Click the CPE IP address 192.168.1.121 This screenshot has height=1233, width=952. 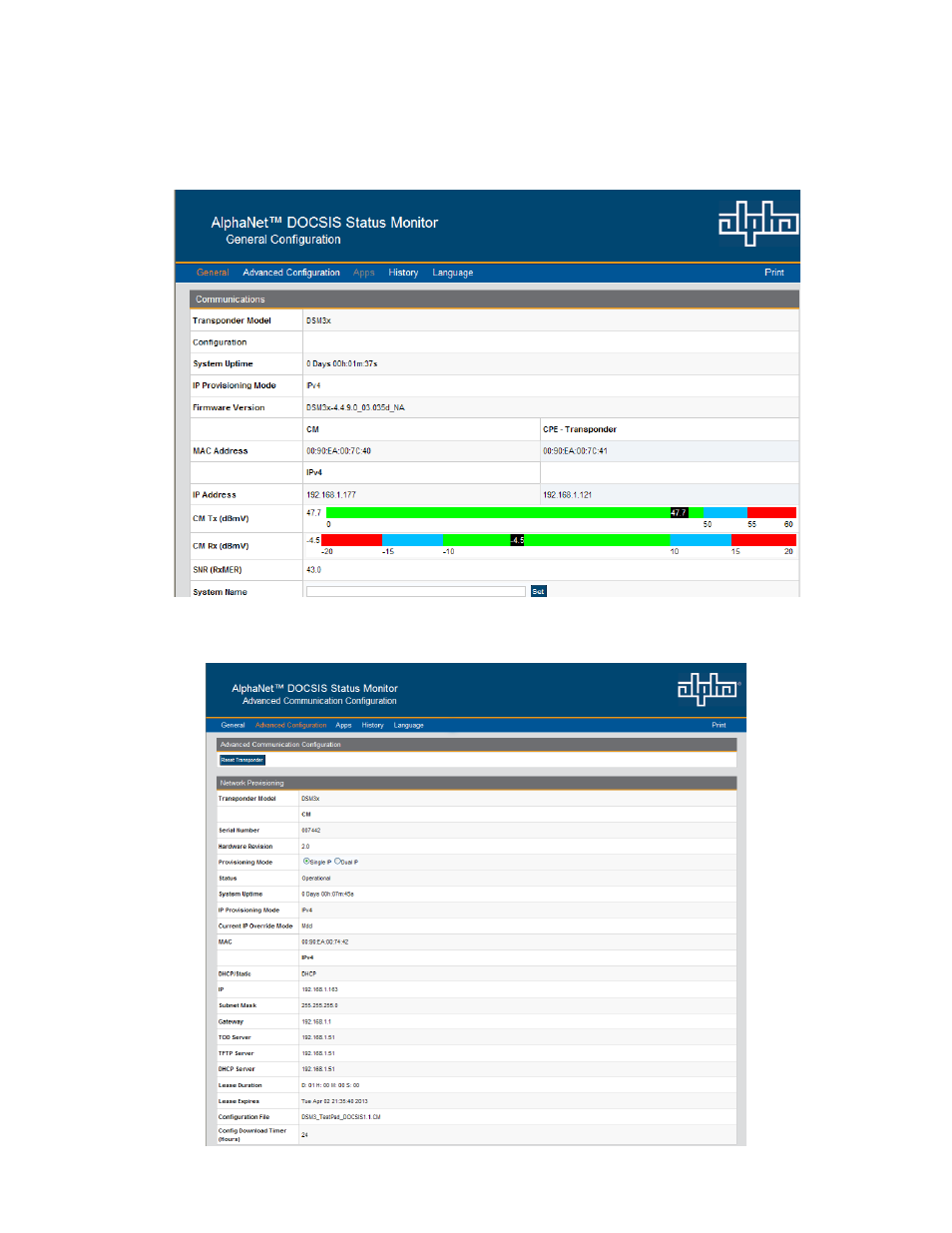567,495
